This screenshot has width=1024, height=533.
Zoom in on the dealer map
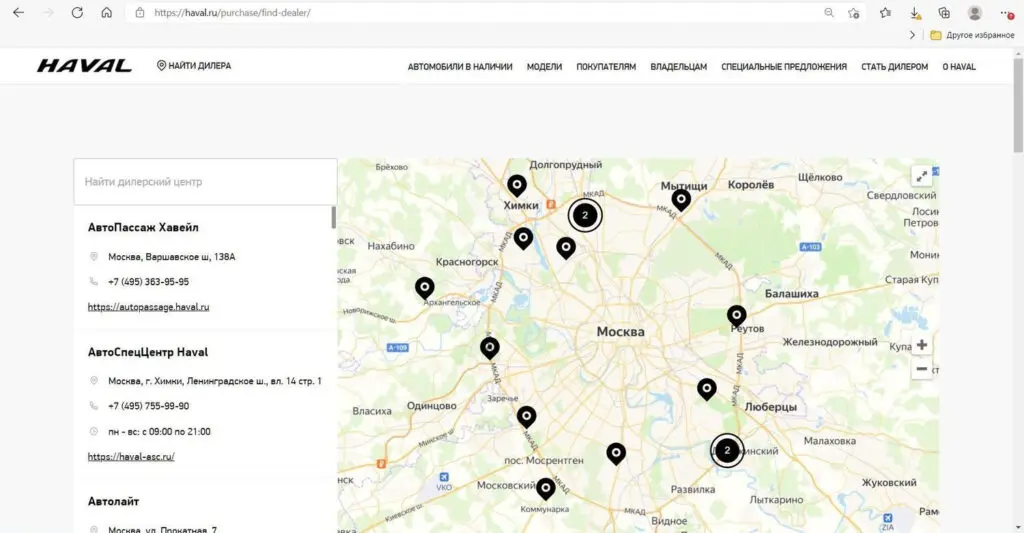pyautogui.click(x=921, y=345)
